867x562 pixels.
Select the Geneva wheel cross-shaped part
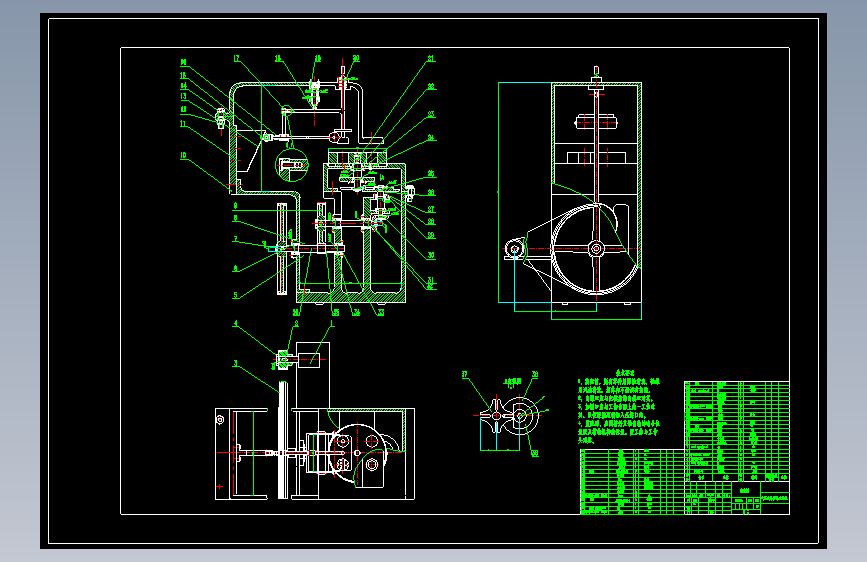(x=496, y=415)
